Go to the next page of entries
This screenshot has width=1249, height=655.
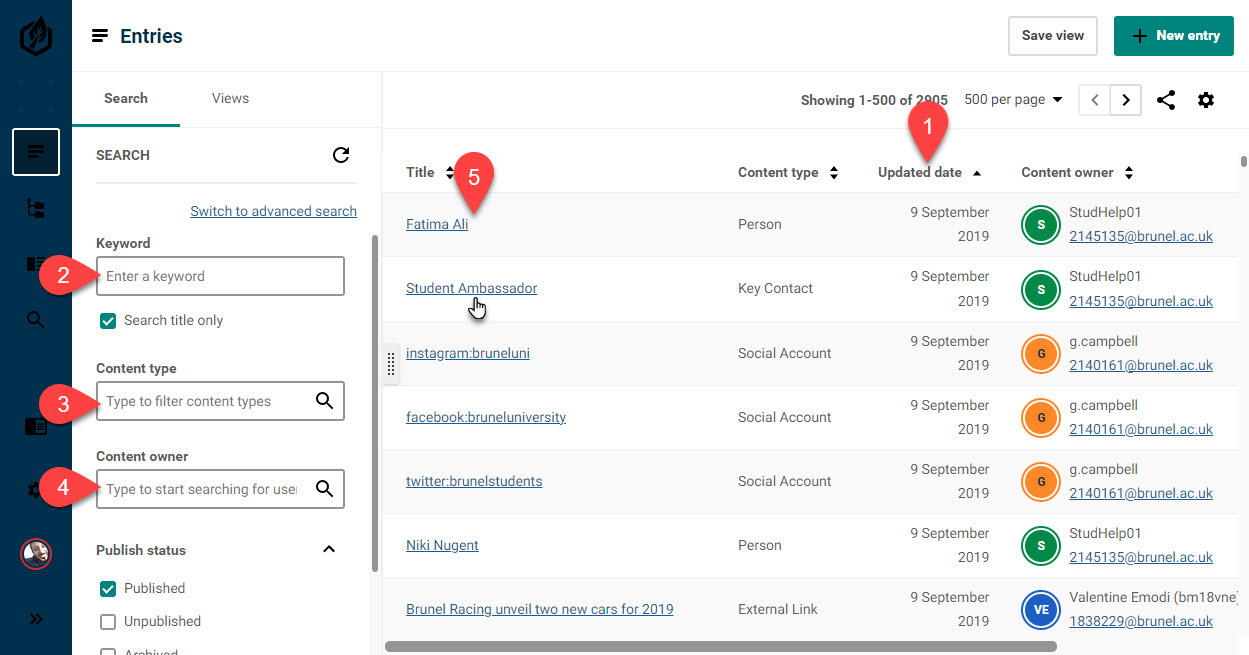coord(1126,100)
